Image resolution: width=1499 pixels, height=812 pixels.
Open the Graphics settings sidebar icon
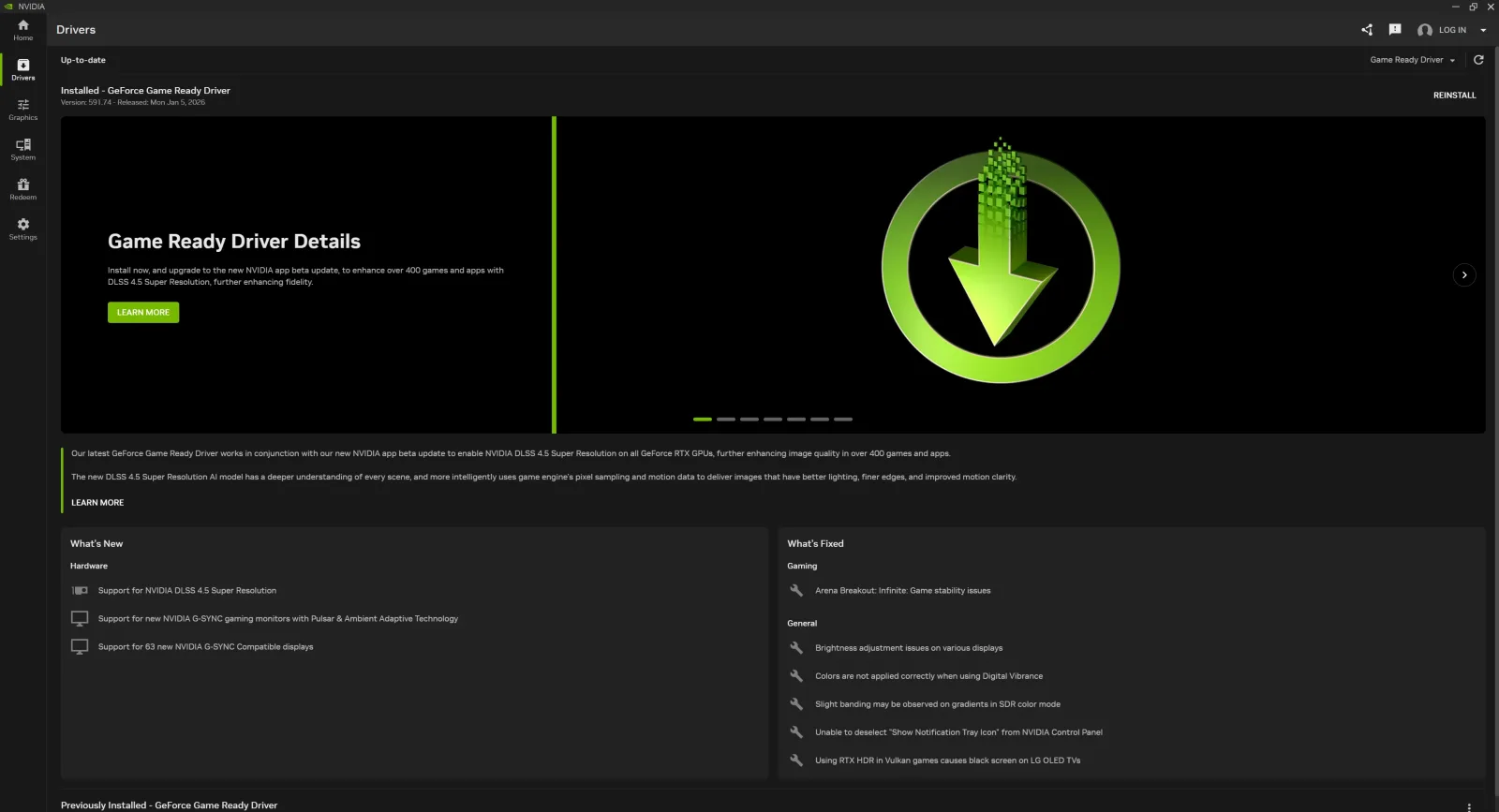coord(23,110)
